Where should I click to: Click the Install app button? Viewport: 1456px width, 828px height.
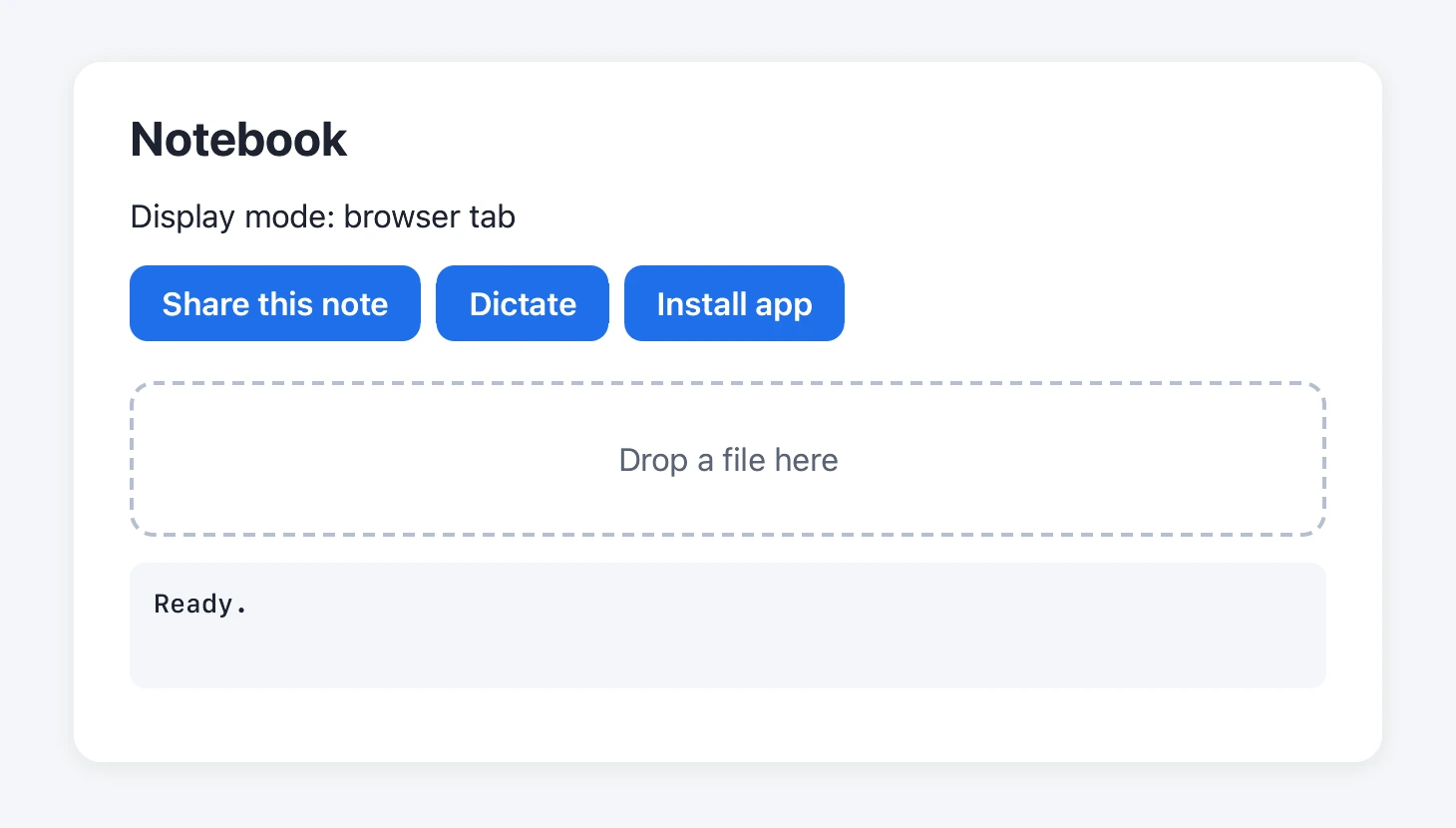point(734,303)
